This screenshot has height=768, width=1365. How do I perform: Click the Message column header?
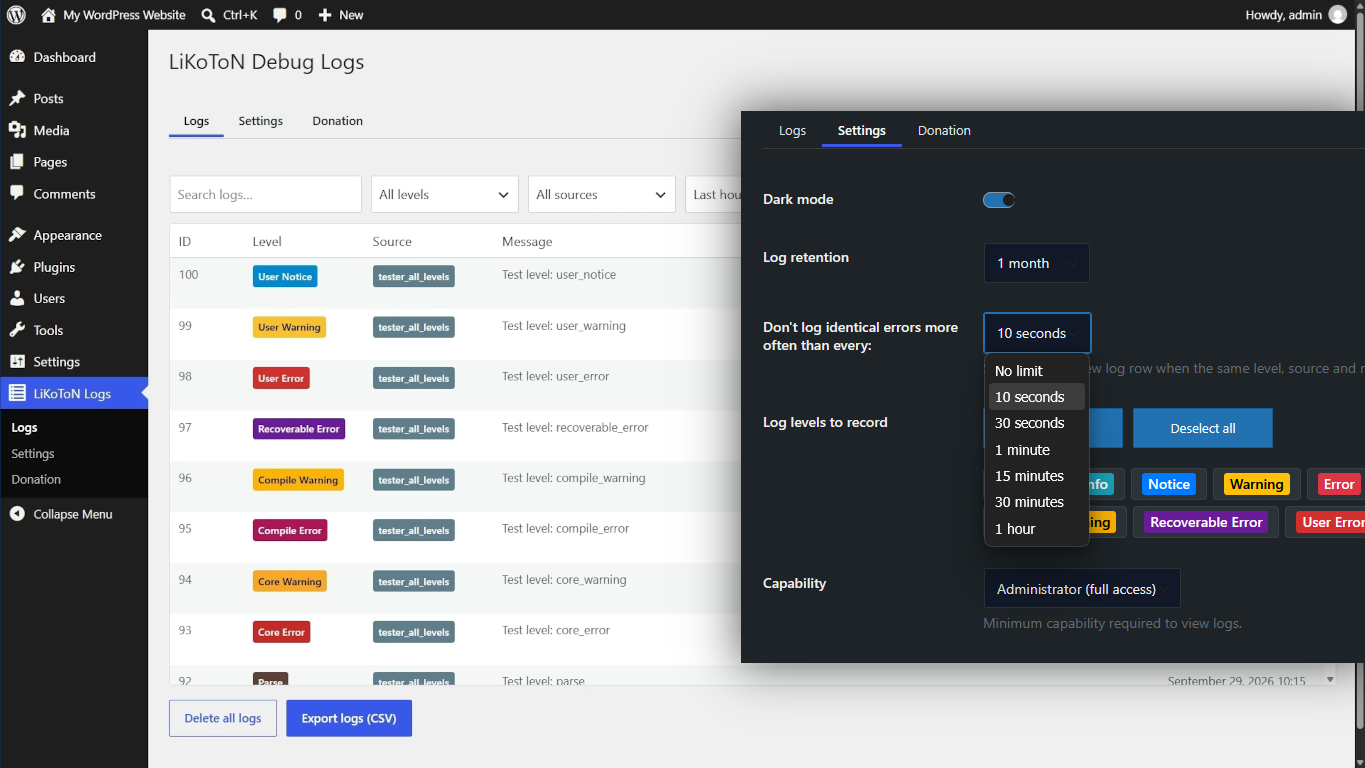click(527, 242)
